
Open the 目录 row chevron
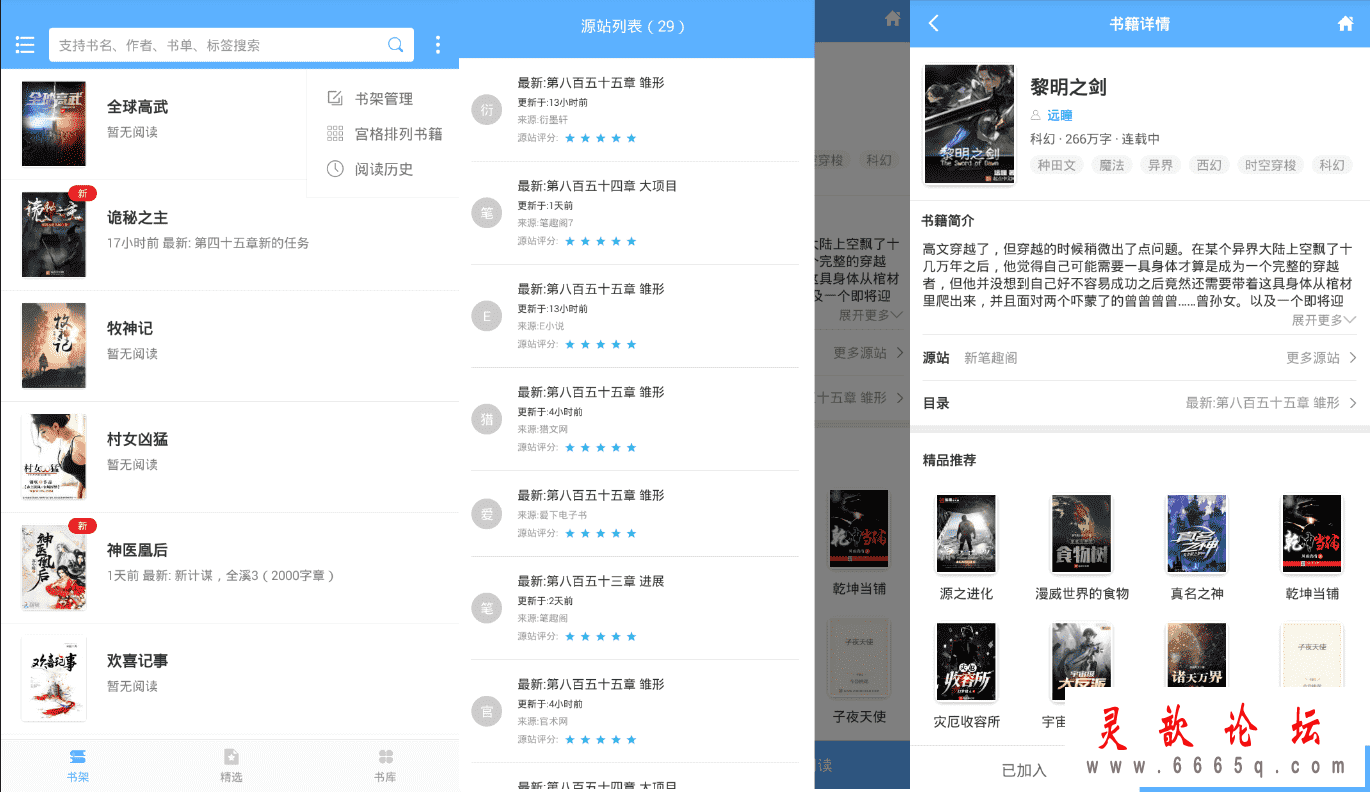pos(1352,403)
